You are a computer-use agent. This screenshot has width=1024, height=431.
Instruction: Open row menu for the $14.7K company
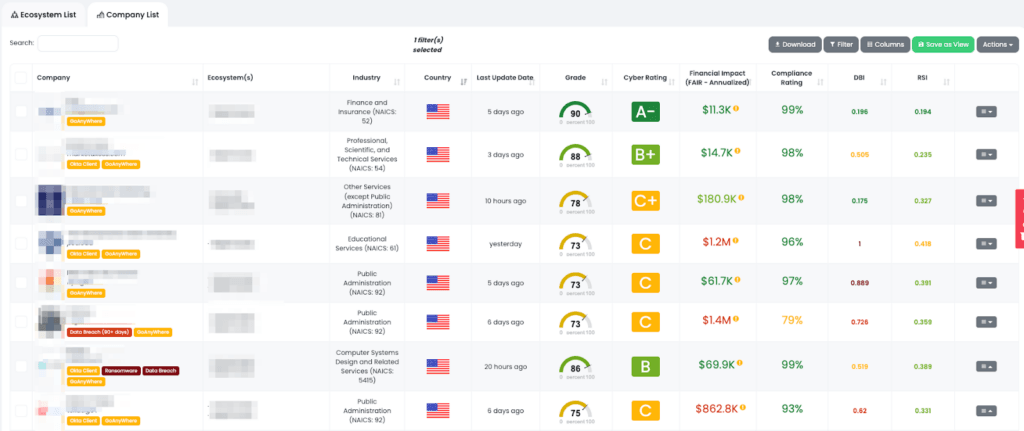click(986, 155)
